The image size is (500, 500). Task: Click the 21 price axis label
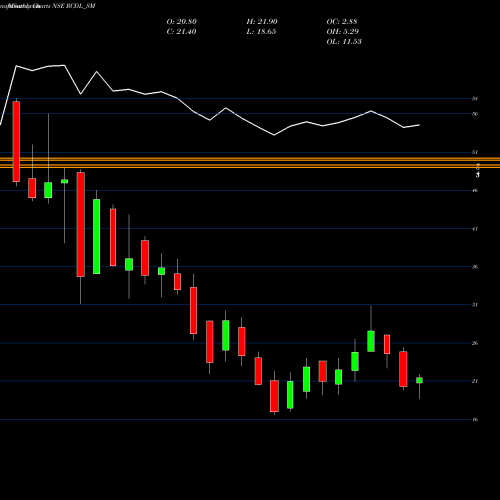475,381
